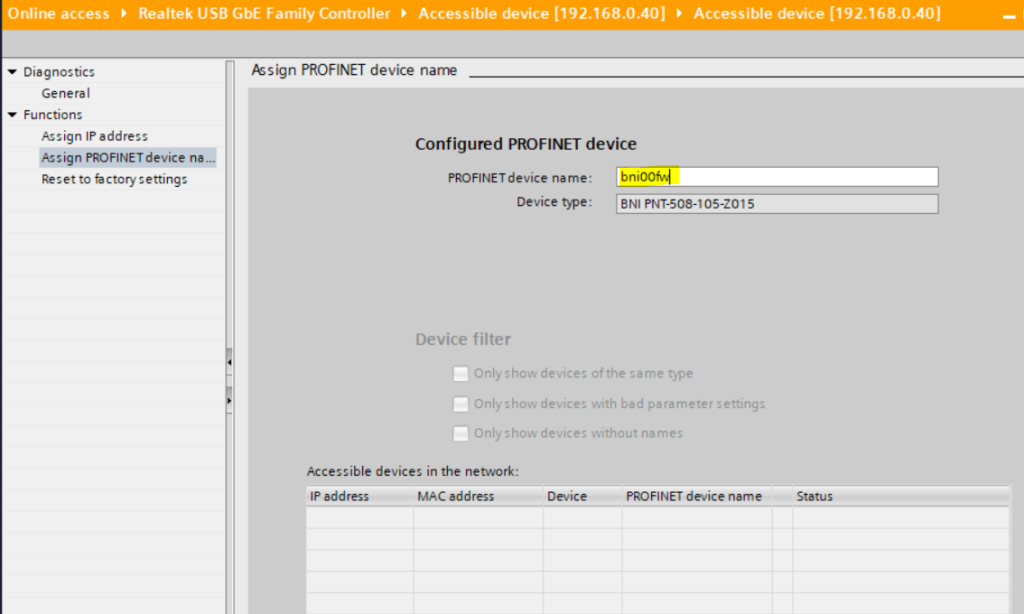The height and width of the screenshot is (614, 1024).
Task: Open the General diagnostics page
Action: [65, 93]
